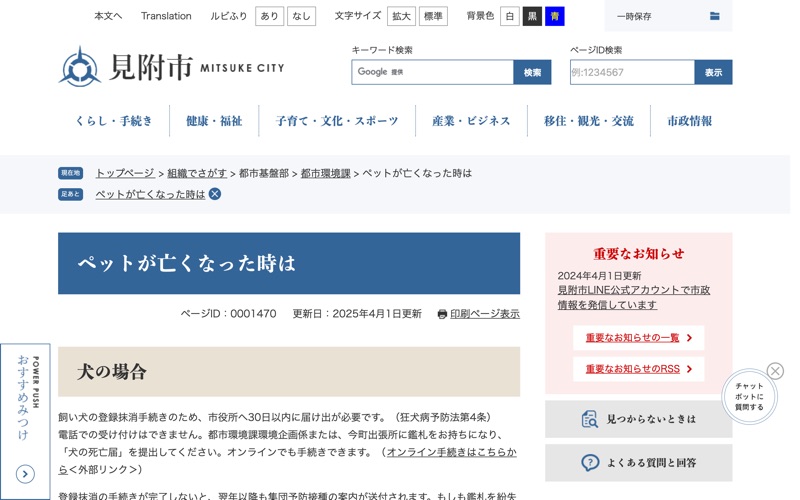
Task: Close the chatbot bubble with the X button
Action: click(x=775, y=371)
